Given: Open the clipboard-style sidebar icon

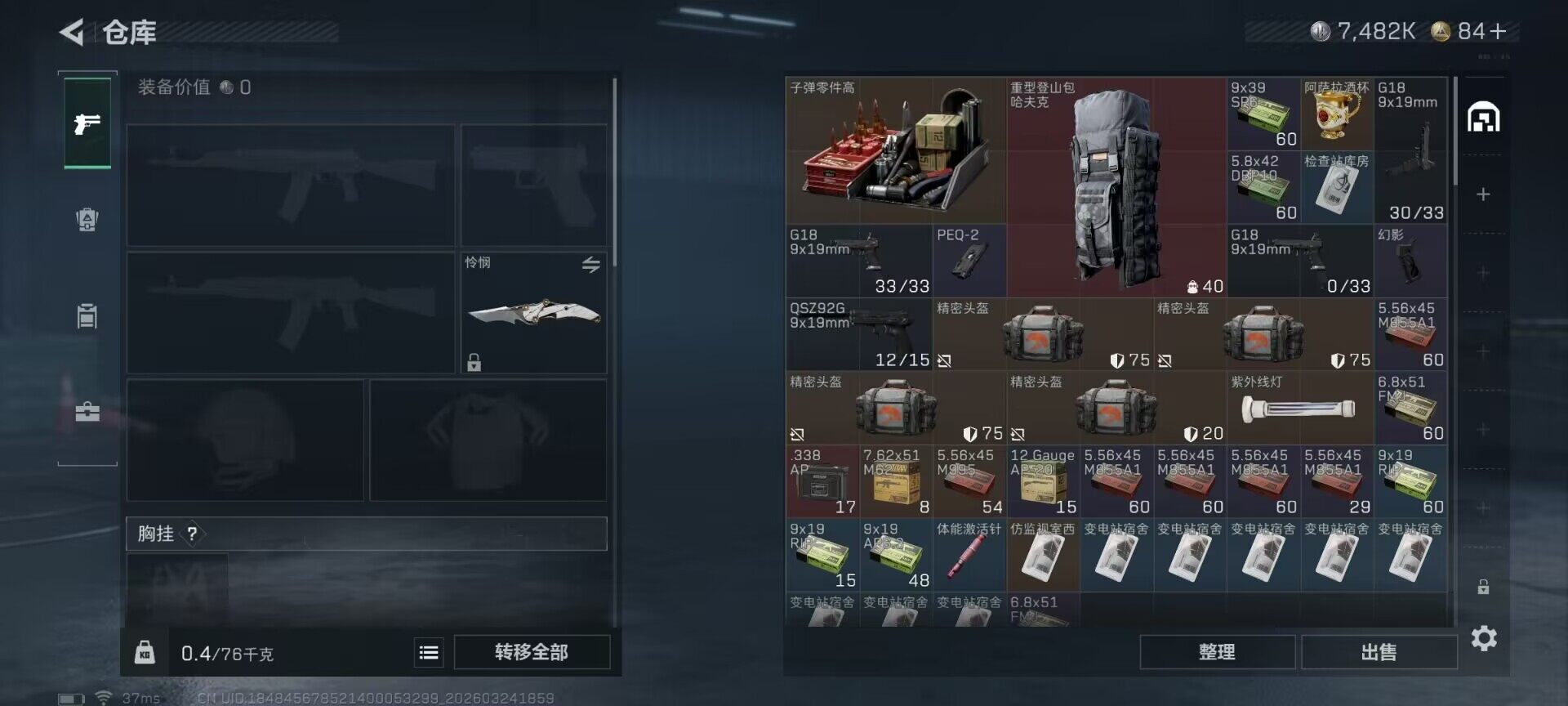Looking at the screenshot, I should click(87, 315).
